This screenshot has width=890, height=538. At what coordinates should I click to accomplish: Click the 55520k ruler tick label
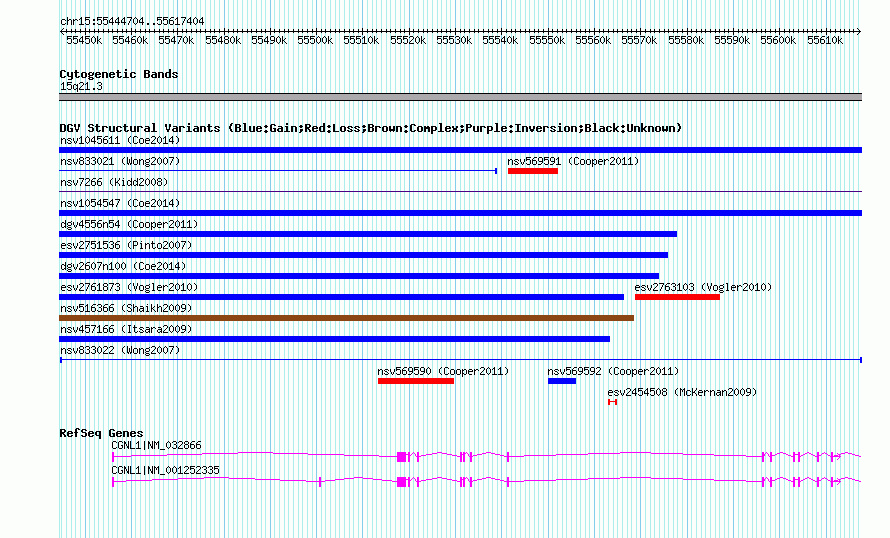408,40
